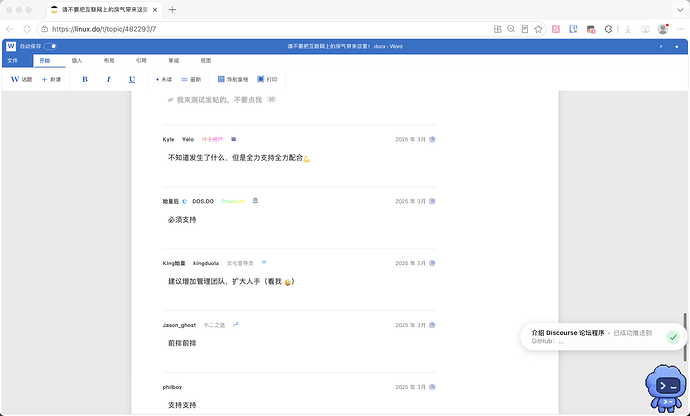Switch to the 引用 (References) tab
The height and width of the screenshot is (416, 690).
tap(141, 61)
